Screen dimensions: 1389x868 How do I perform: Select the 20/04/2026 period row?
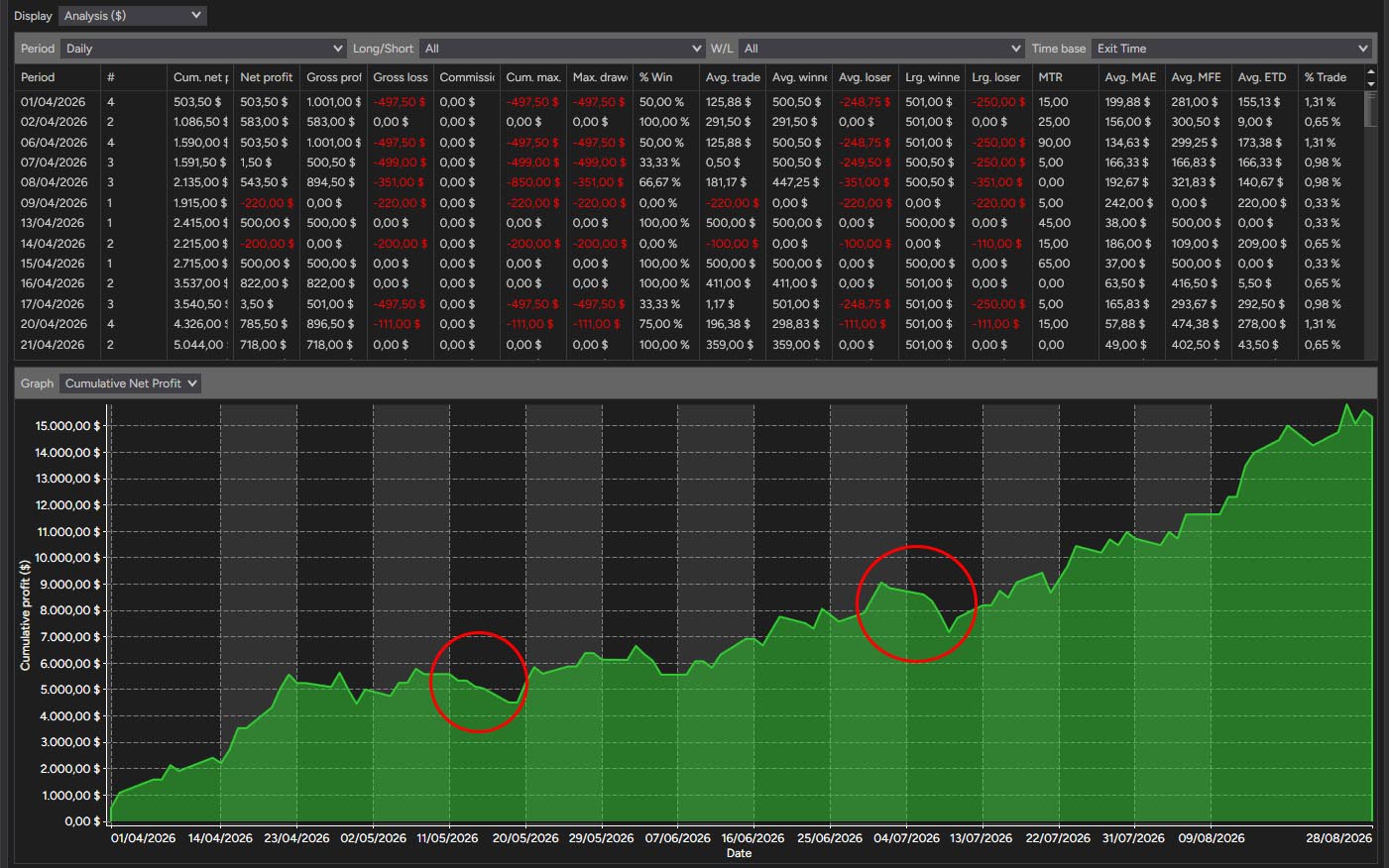(689, 324)
